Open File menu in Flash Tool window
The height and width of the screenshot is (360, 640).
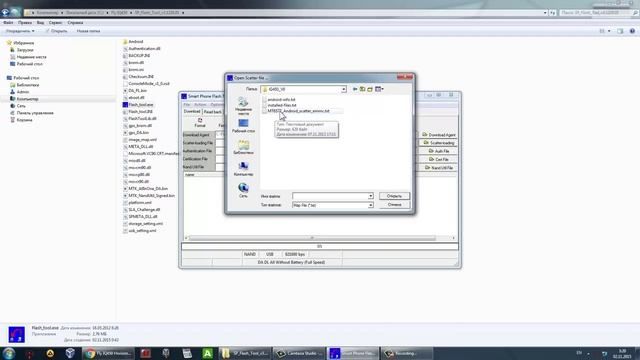coord(187,104)
